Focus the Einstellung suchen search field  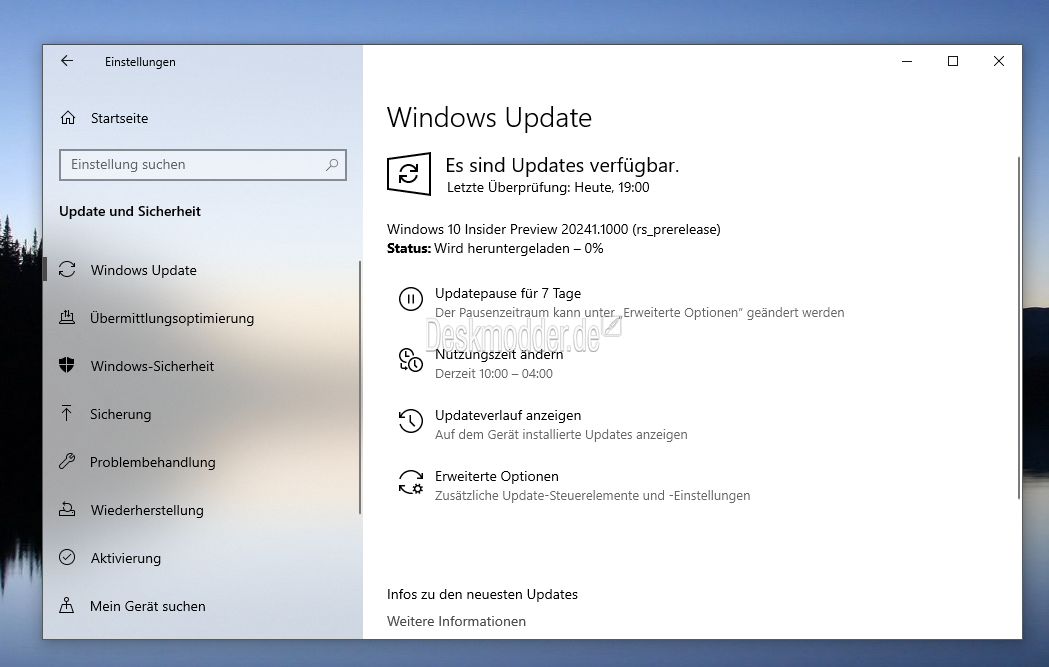[x=203, y=165]
